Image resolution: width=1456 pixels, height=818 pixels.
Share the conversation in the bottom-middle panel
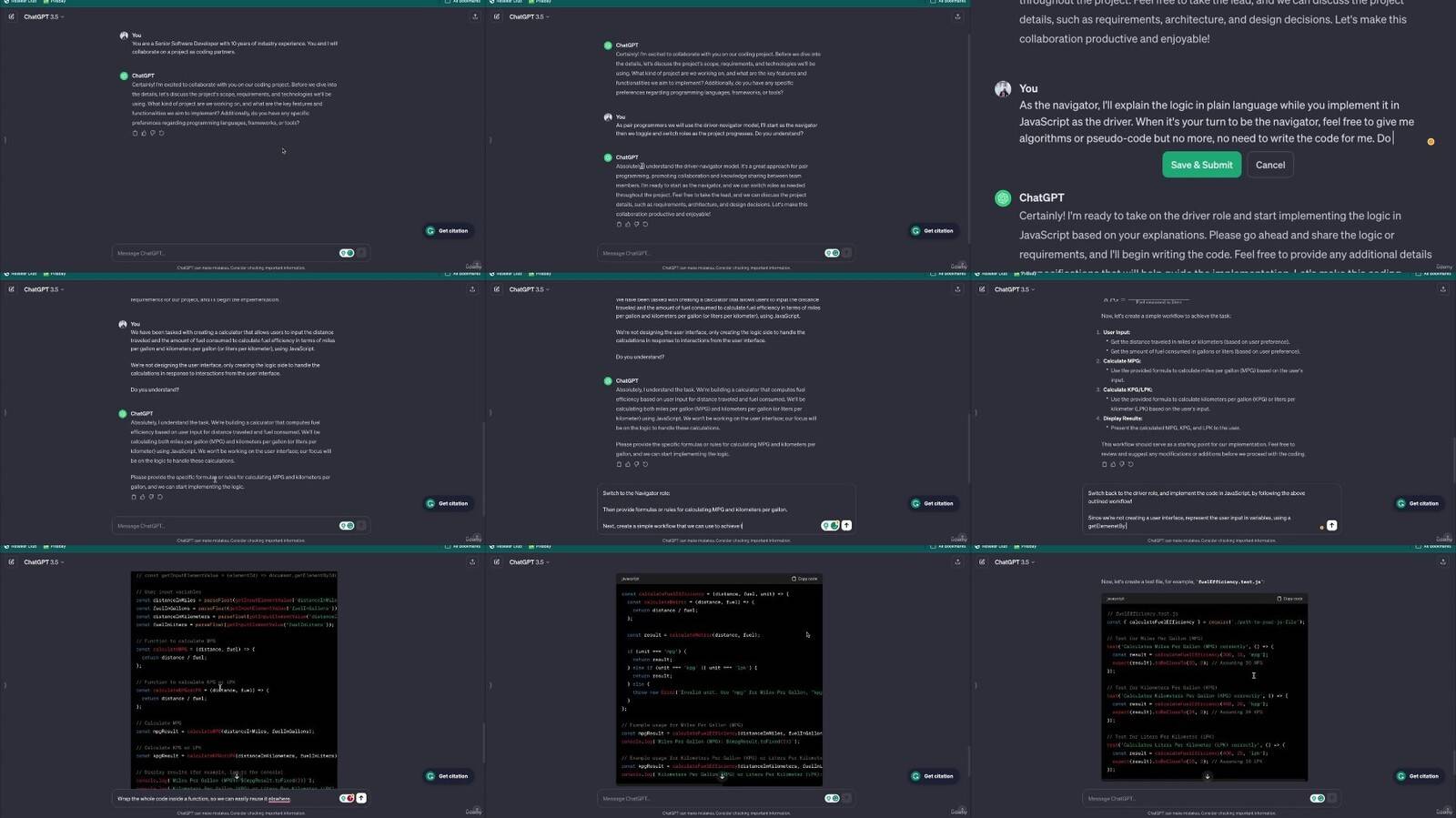(957, 562)
